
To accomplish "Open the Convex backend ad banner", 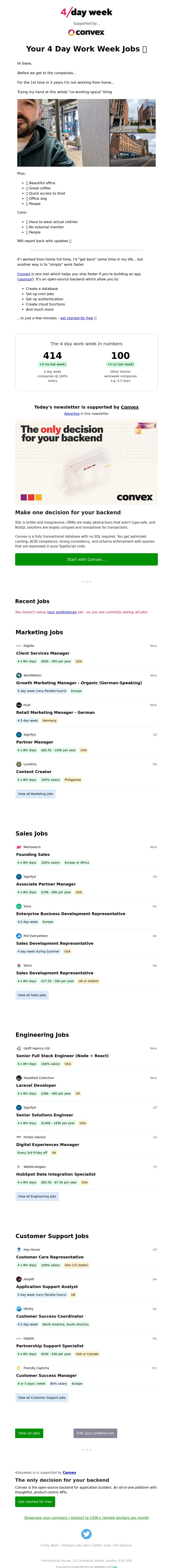I will click(x=86, y=463).
